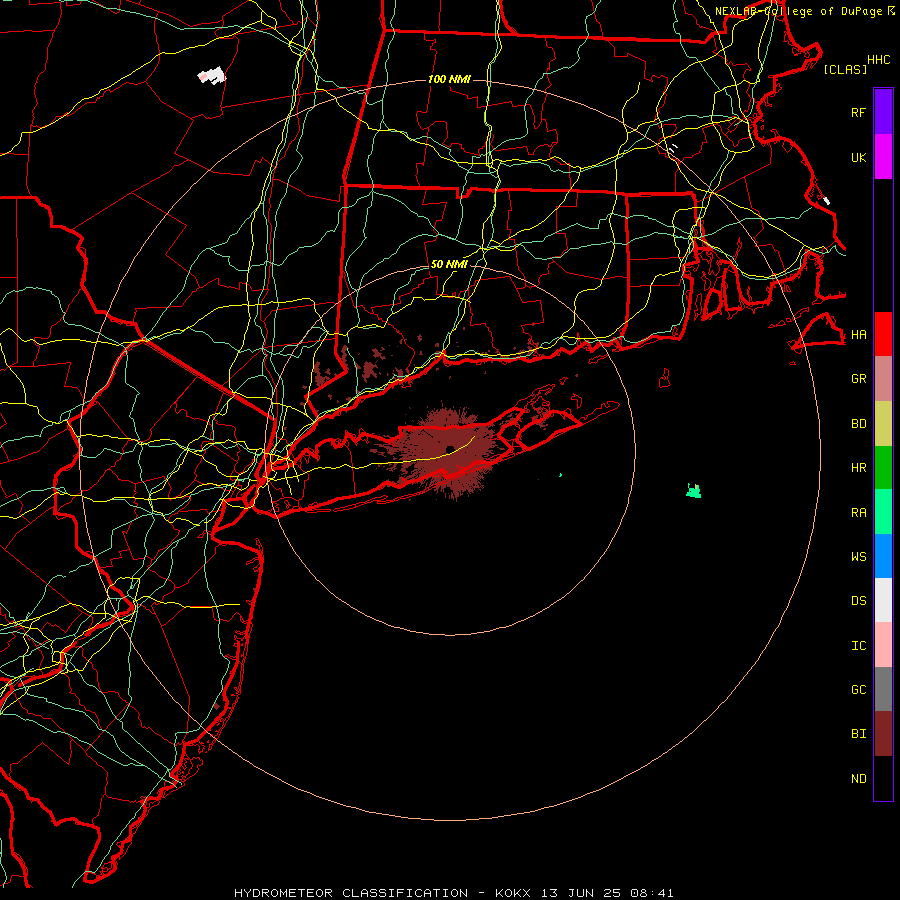
Task: Click the "DS" legend label
Action: (858, 601)
